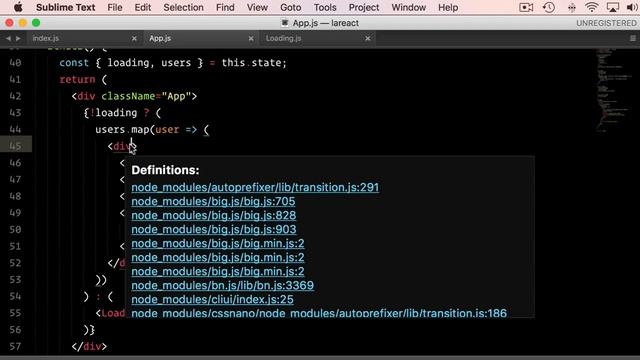Open the Window menu

pyautogui.click(x=409, y=7)
